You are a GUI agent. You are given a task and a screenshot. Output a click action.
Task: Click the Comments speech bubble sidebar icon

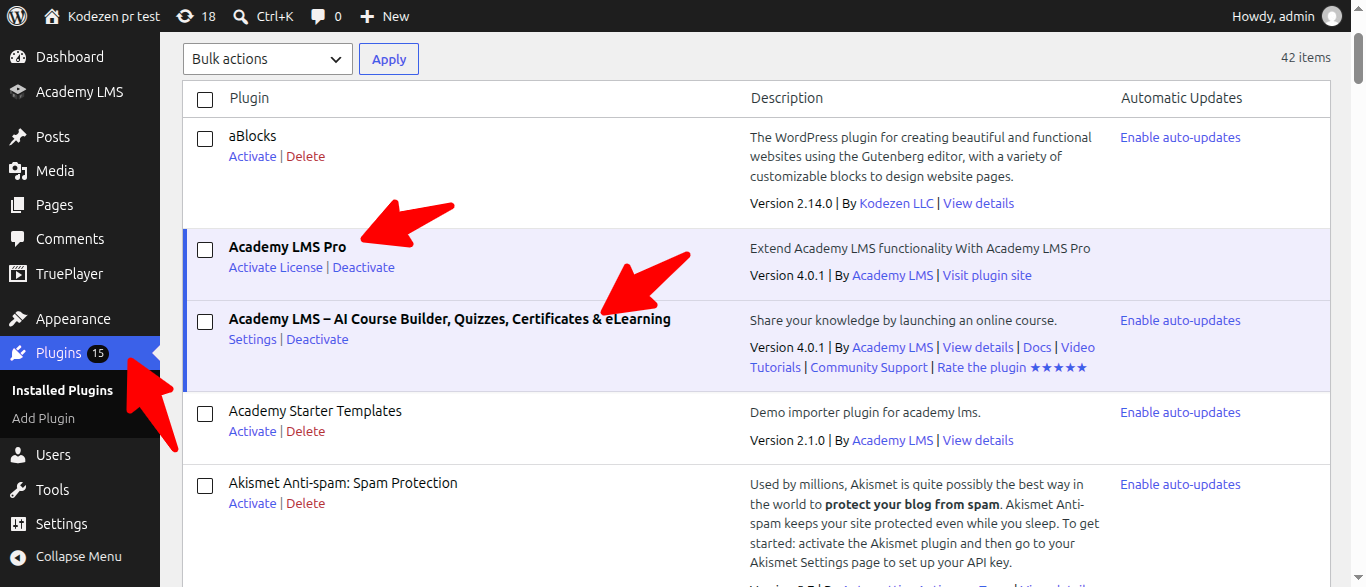tap(18, 239)
